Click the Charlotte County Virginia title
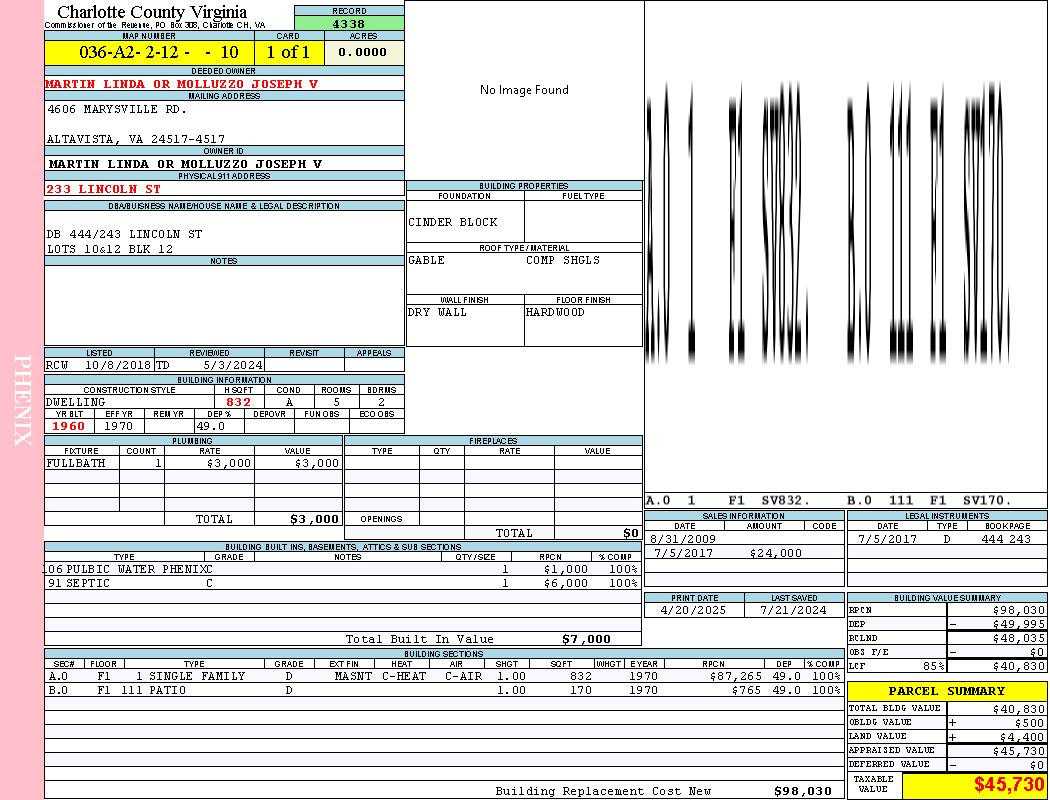Screen dimensions: 1050x800 point(152,12)
